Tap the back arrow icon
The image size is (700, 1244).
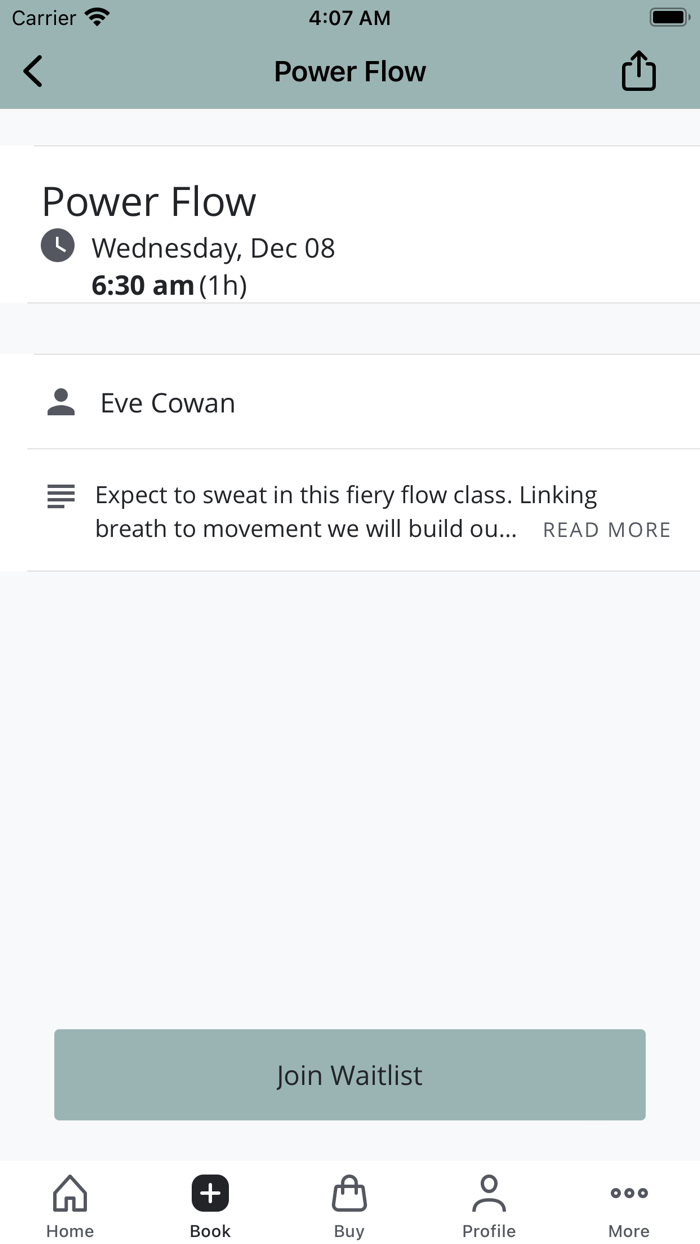coord(33,71)
